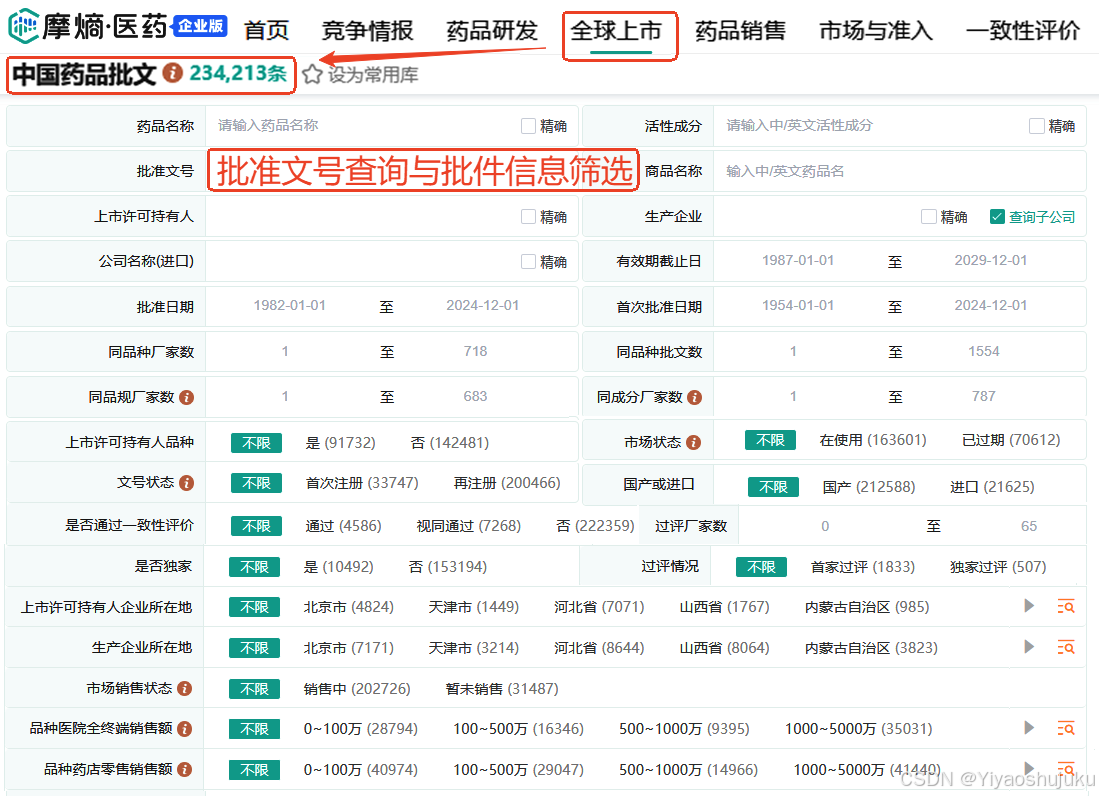
Task: Select 不限 in 是否独家 row
Action: [x=254, y=567]
